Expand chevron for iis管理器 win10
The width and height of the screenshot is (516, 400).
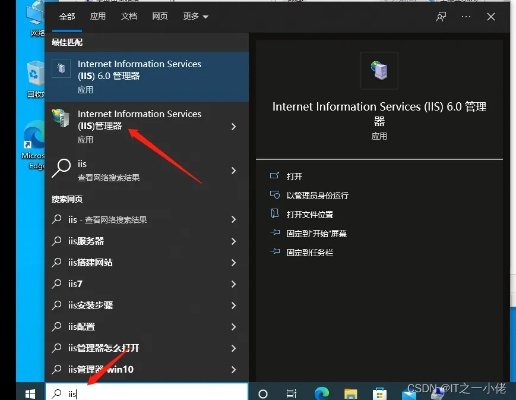pos(234,370)
